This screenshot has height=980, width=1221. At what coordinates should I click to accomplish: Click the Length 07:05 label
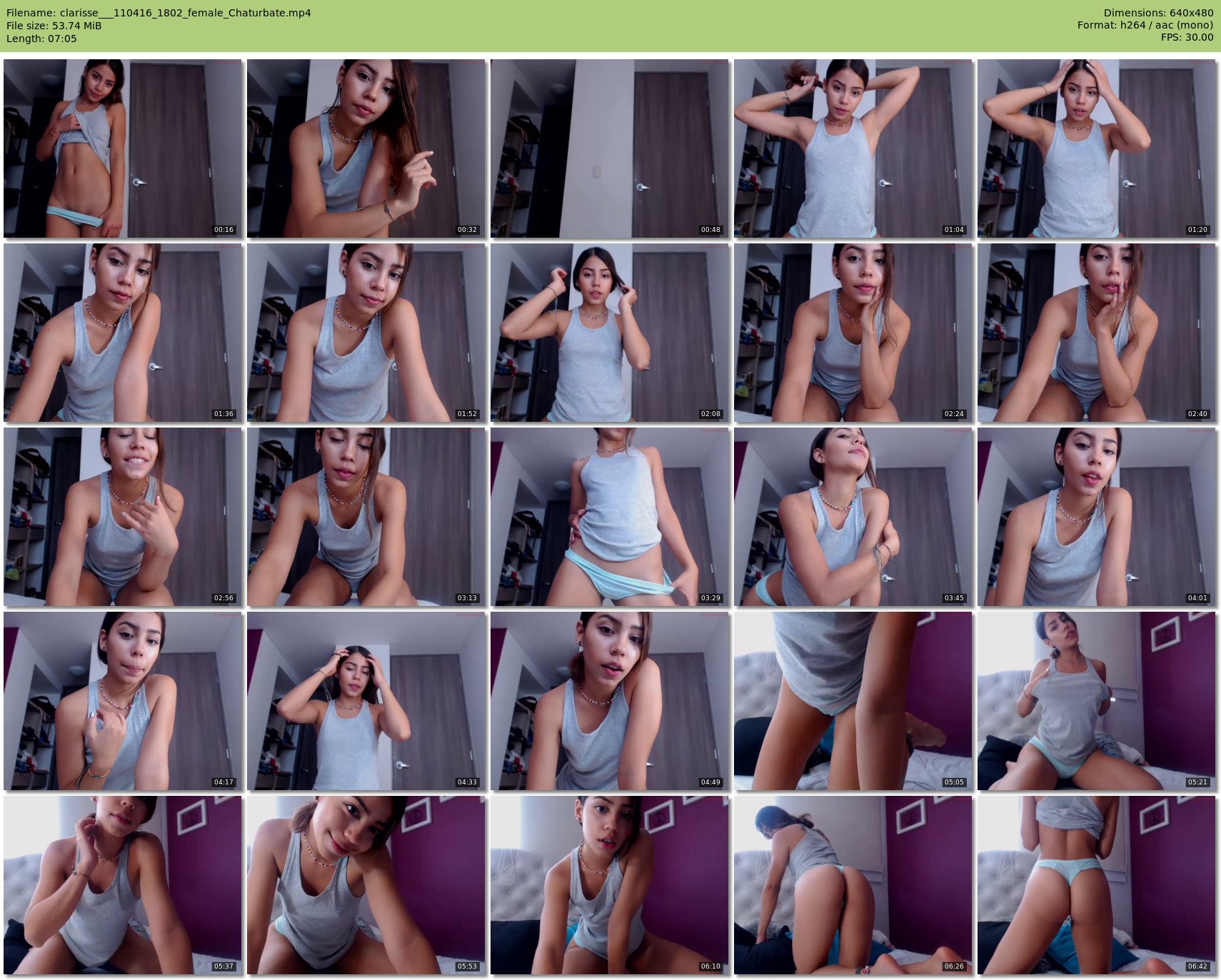[41, 39]
